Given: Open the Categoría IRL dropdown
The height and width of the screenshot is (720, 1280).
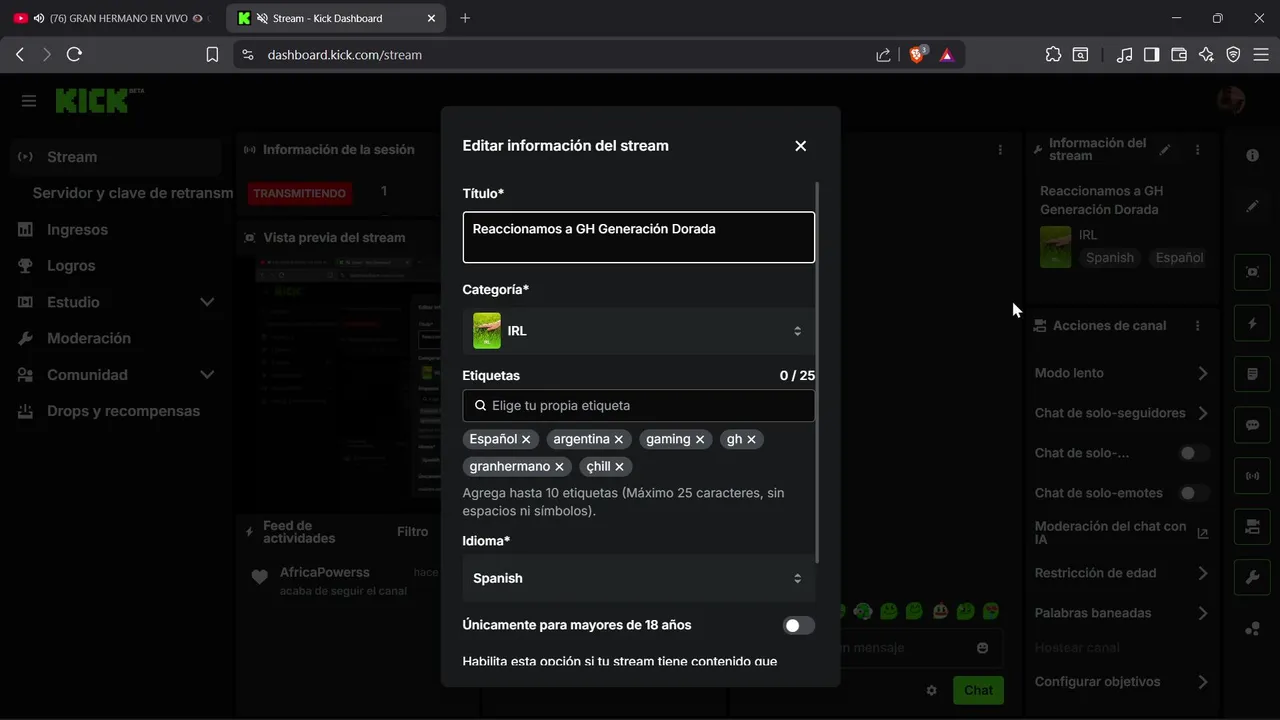Looking at the screenshot, I should 638,331.
